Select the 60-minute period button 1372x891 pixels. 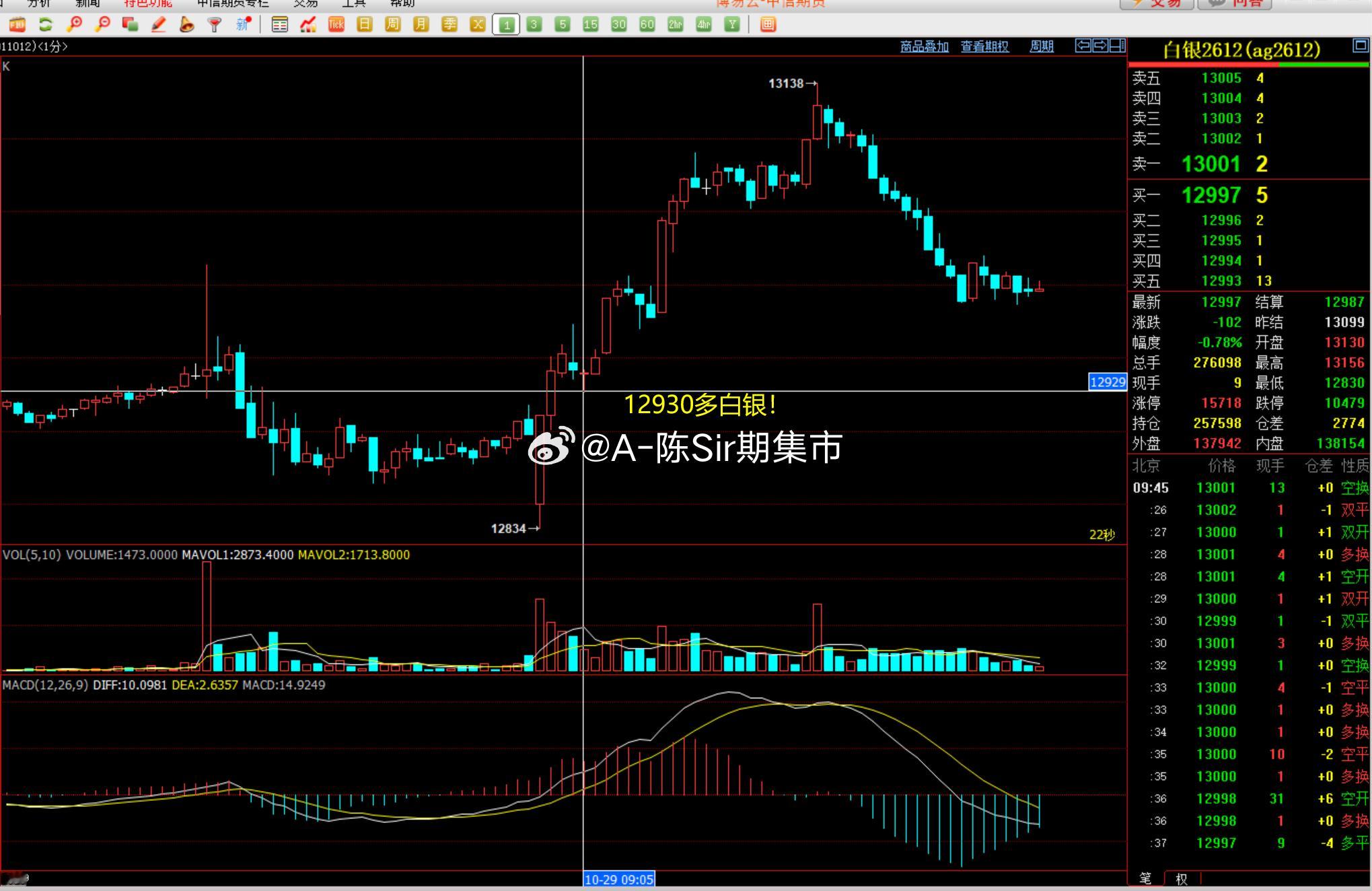647,25
